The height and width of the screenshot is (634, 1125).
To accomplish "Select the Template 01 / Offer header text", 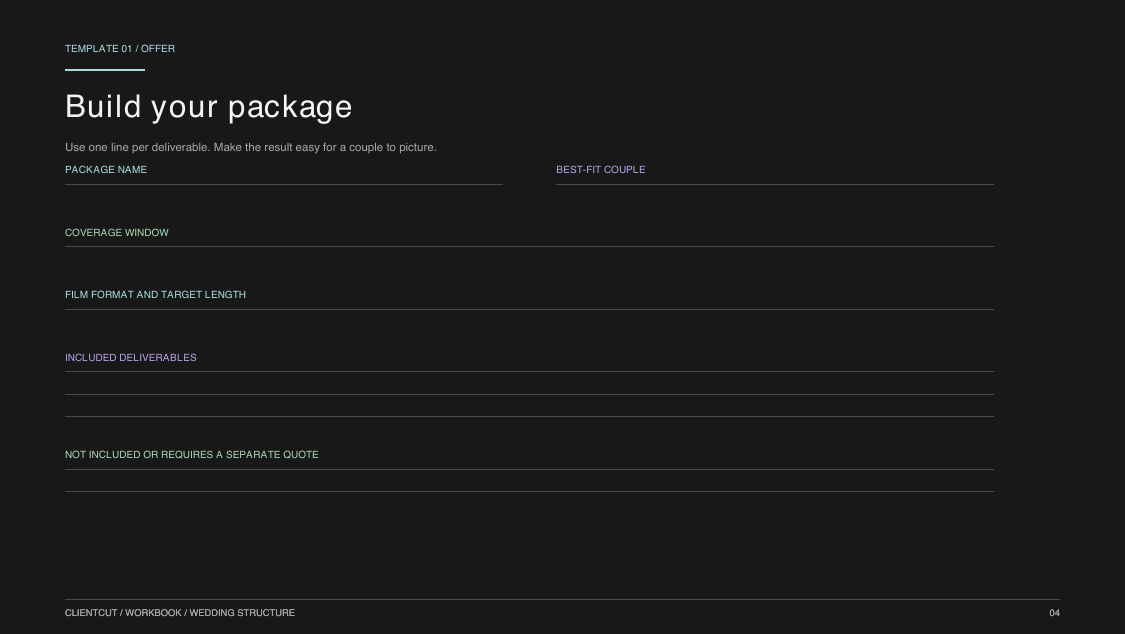I will (x=120, y=49).
